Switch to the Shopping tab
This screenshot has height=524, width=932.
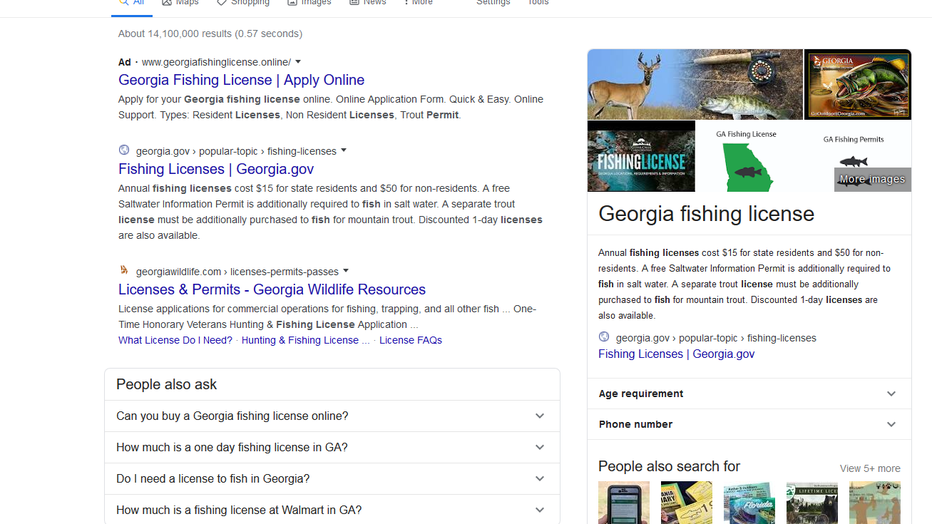(x=243, y=3)
